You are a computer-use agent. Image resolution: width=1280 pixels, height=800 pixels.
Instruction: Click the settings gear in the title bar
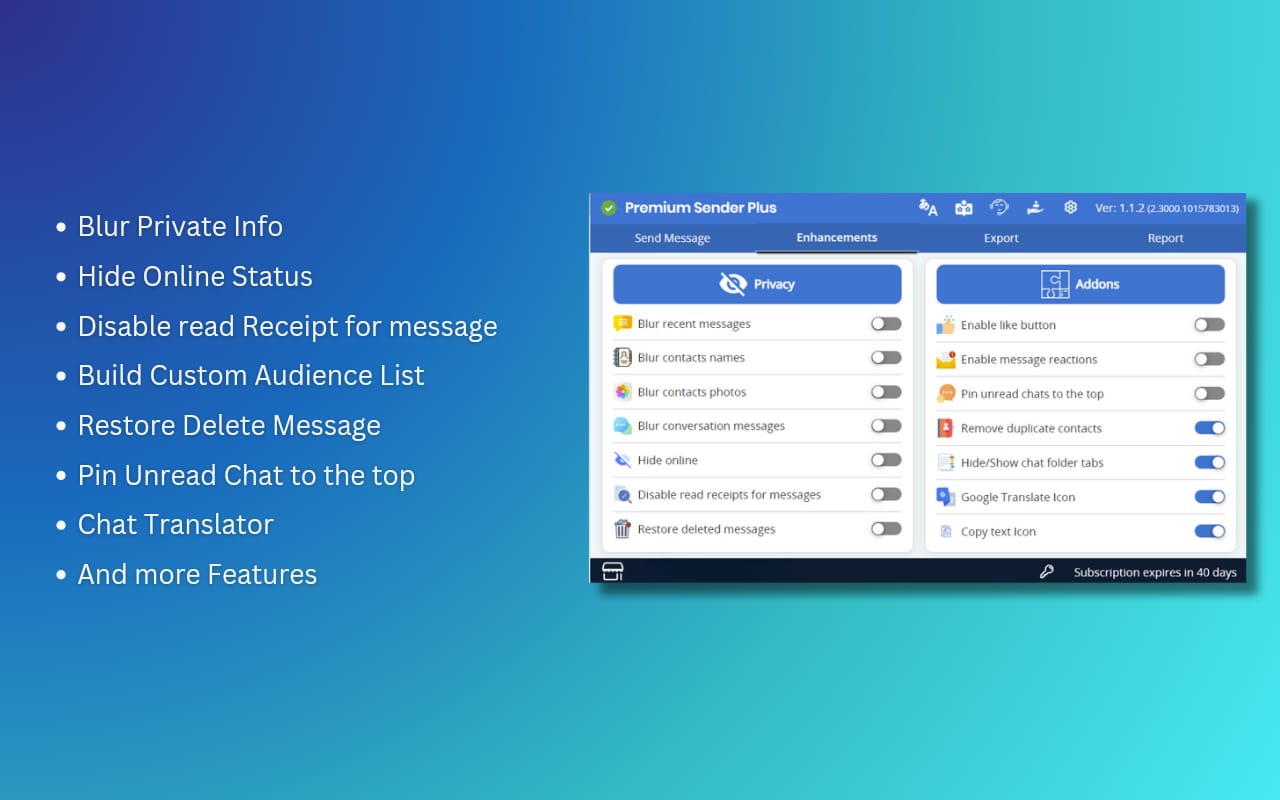coord(1070,207)
